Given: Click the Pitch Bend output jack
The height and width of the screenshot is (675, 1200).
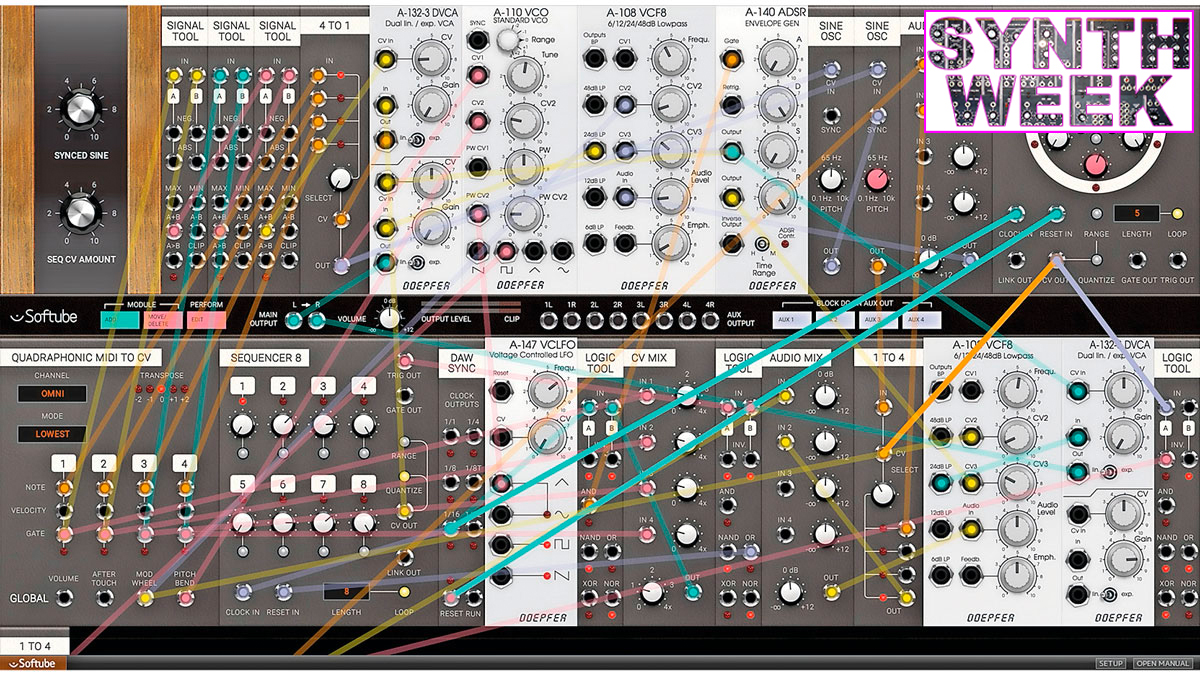Looking at the screenshot, I should pyautogui.click(x=185, y=597).
